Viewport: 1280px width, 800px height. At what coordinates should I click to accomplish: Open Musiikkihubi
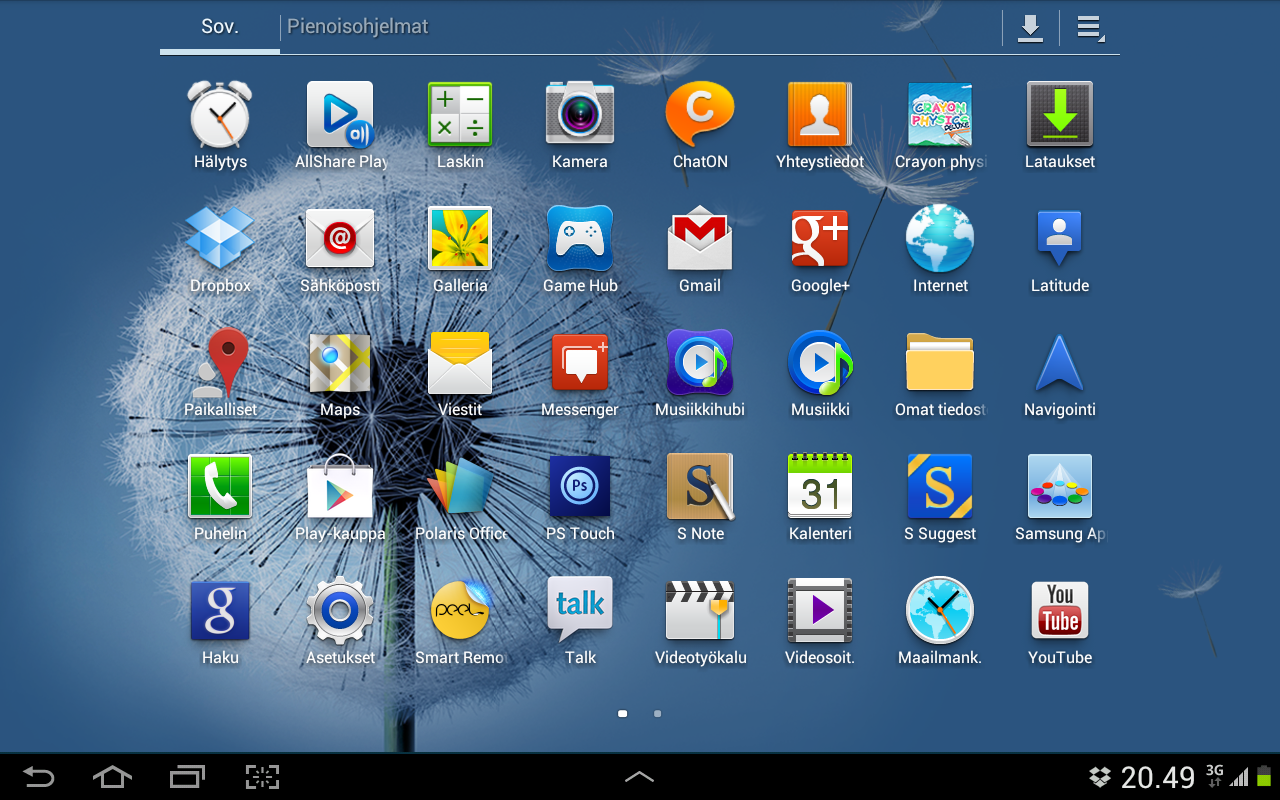(700, 374)
